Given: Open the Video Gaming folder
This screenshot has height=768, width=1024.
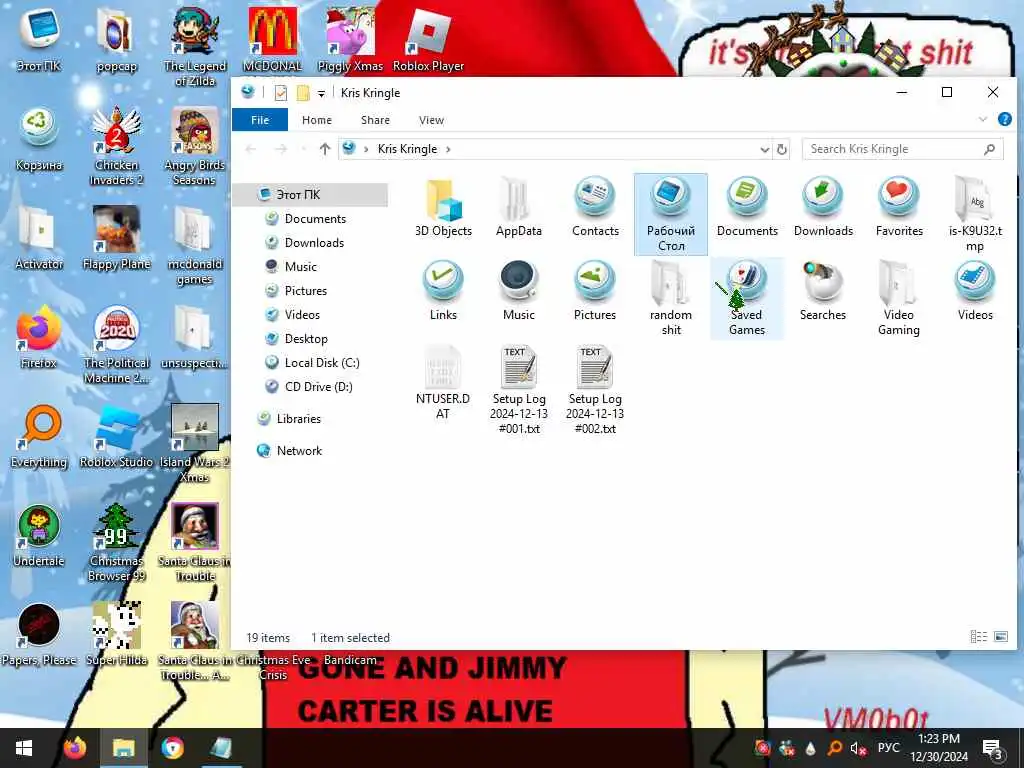Looking at the screenshot, I should click(899, 298).
